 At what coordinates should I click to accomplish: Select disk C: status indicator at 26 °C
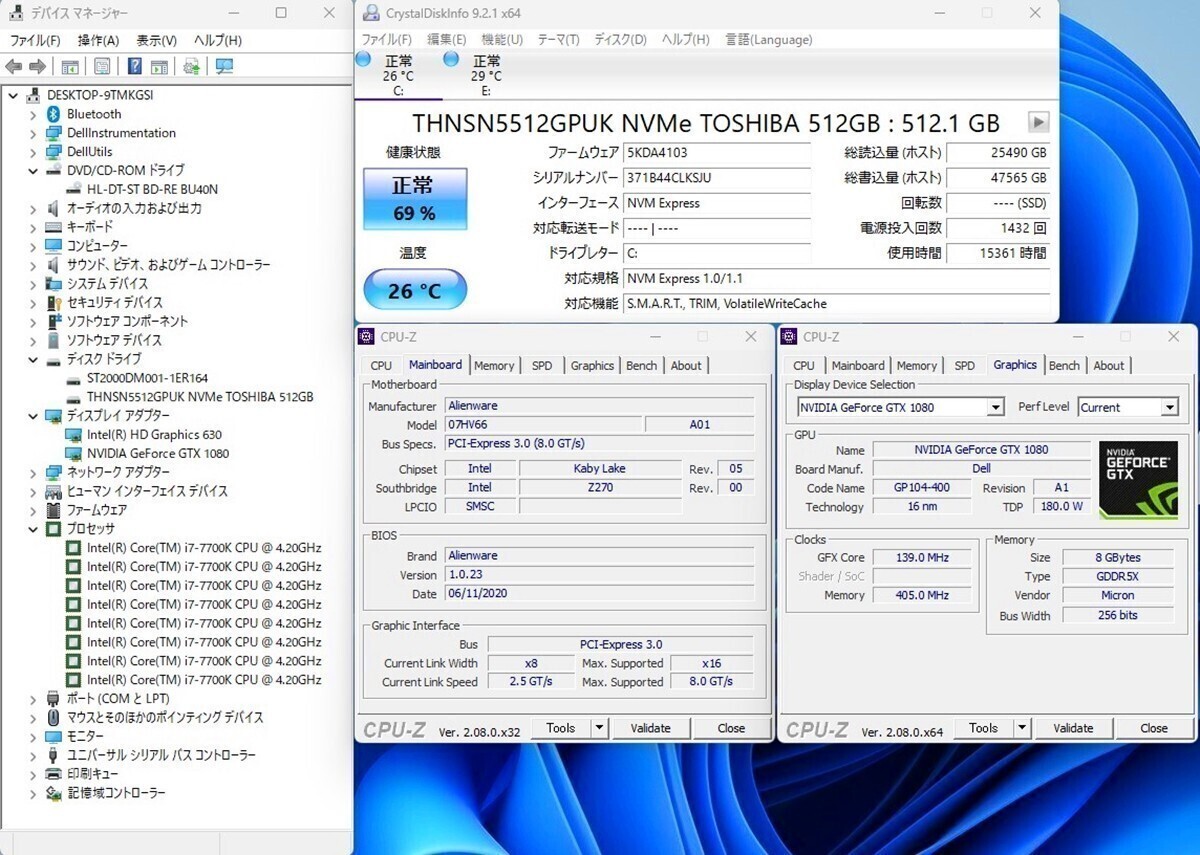click(x=398, y=75)
